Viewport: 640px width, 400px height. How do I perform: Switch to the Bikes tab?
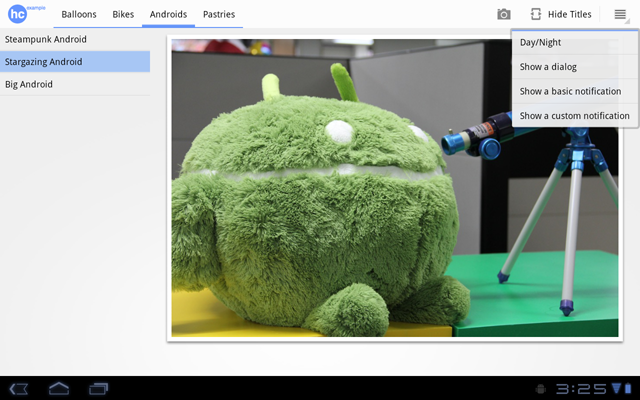pos(123,14)
